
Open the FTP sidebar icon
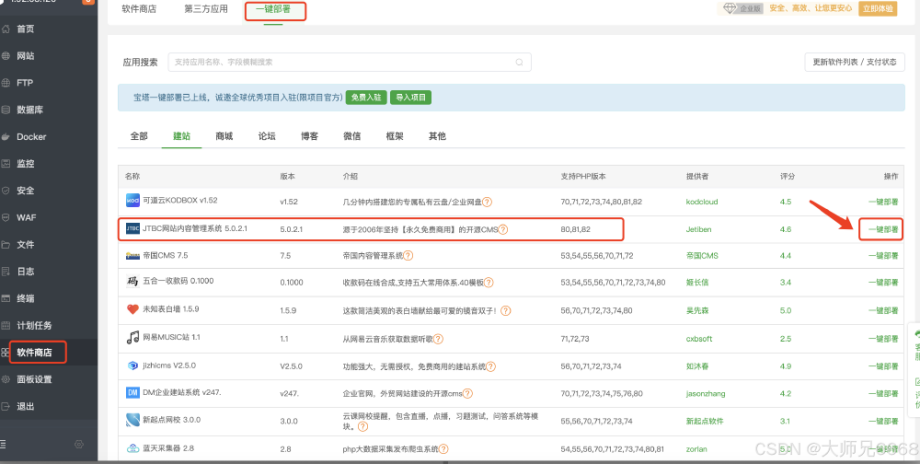(5, 83)
